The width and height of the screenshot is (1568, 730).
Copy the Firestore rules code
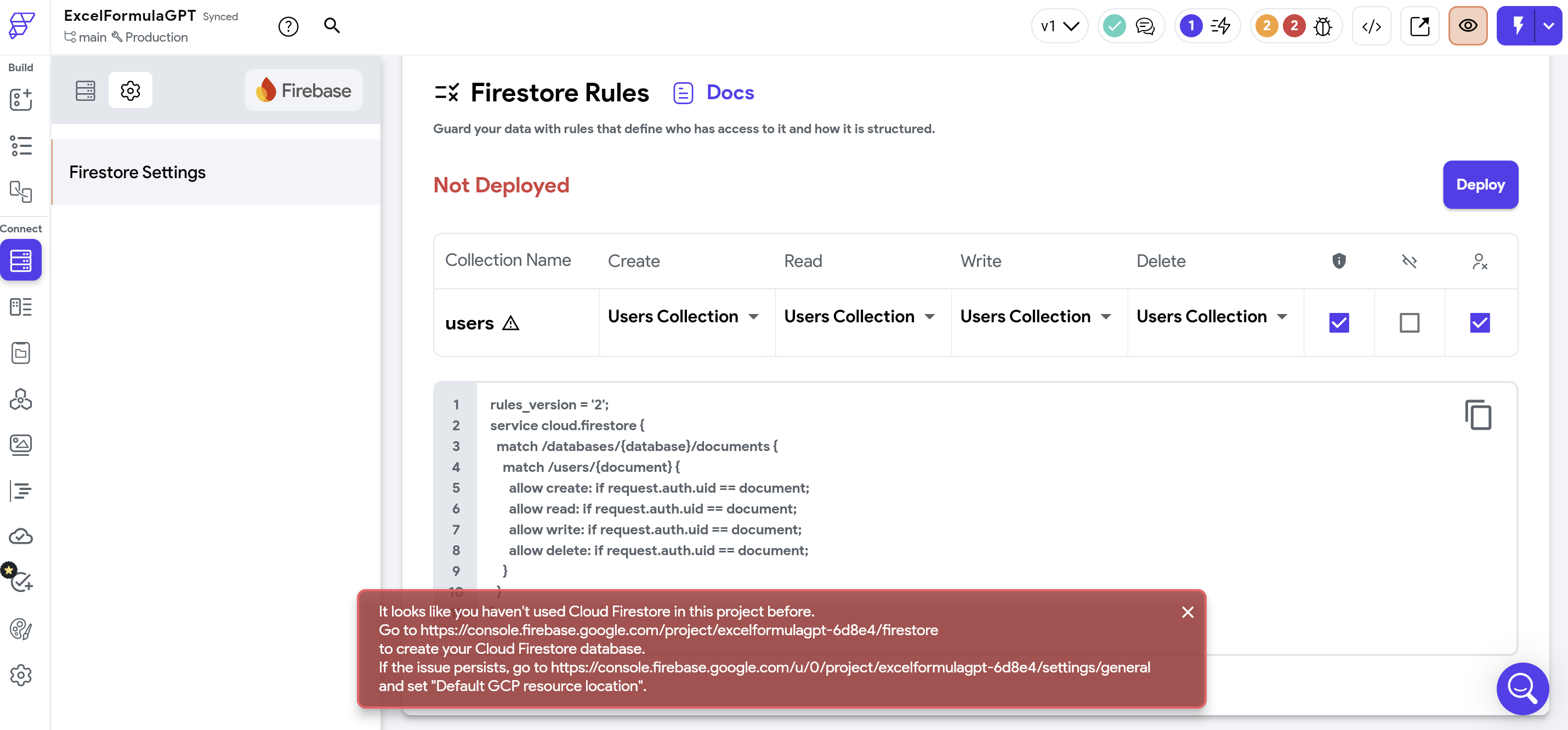tap(1478, 415)
